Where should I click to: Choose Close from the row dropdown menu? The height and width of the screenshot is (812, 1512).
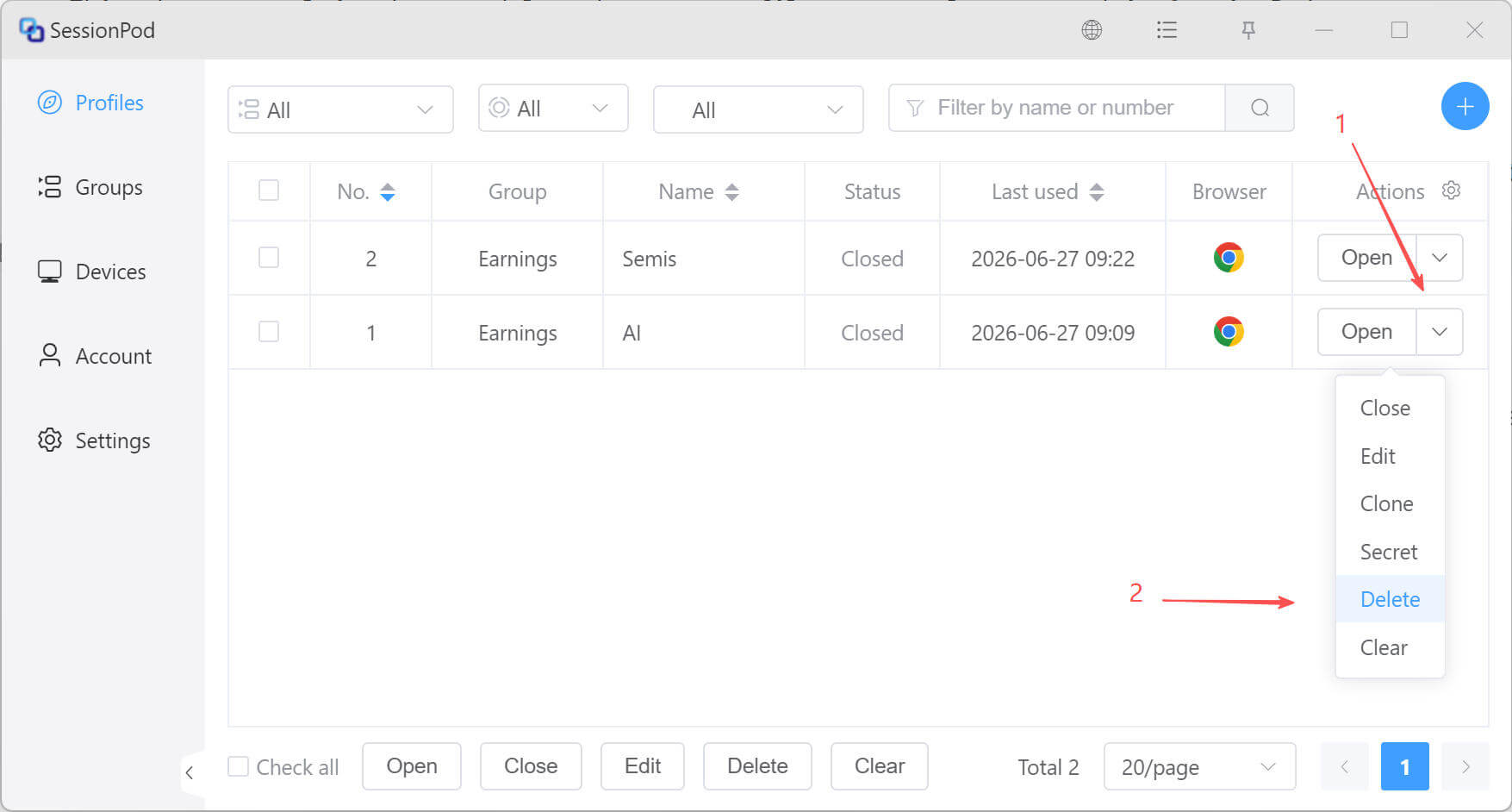coord(1390,408)
